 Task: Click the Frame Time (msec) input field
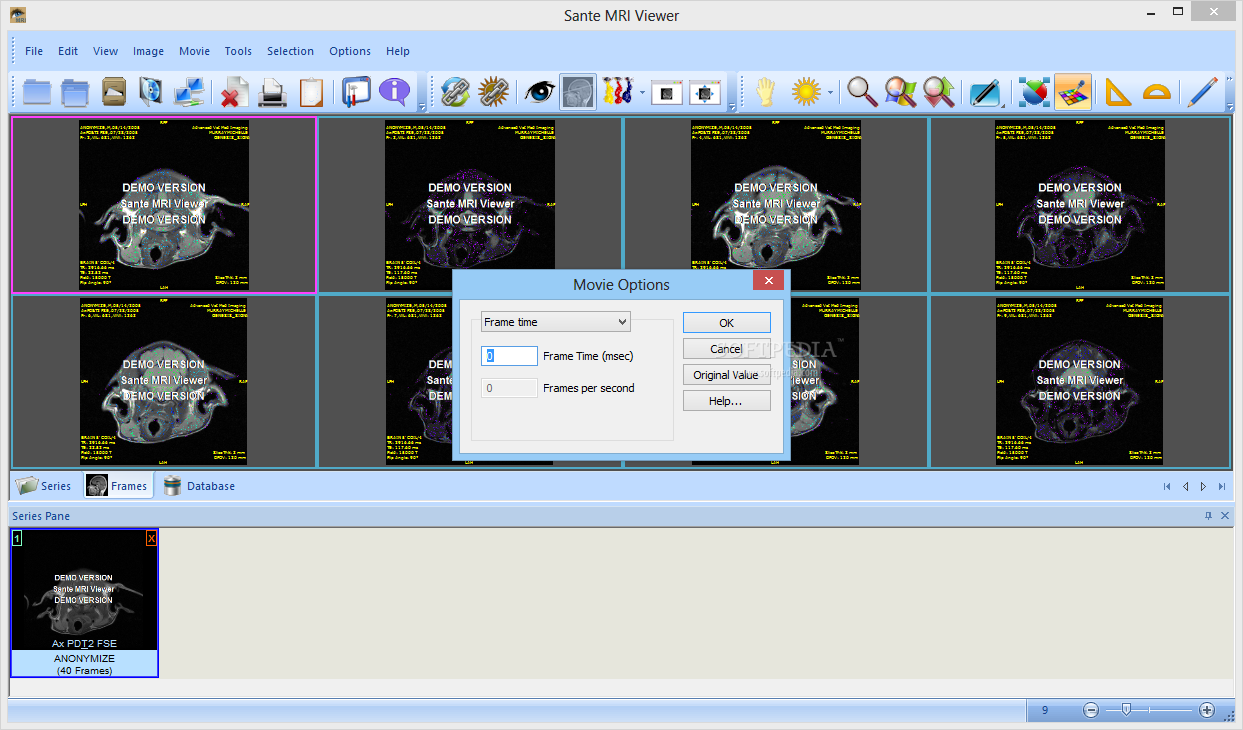509,355
